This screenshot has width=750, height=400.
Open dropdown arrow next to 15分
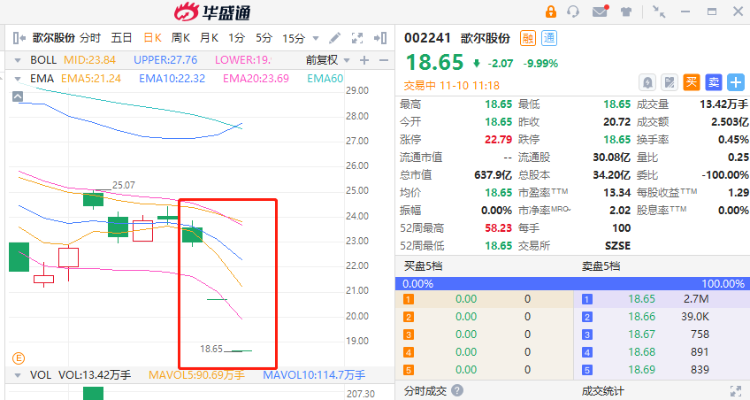[x=316, y=38]
